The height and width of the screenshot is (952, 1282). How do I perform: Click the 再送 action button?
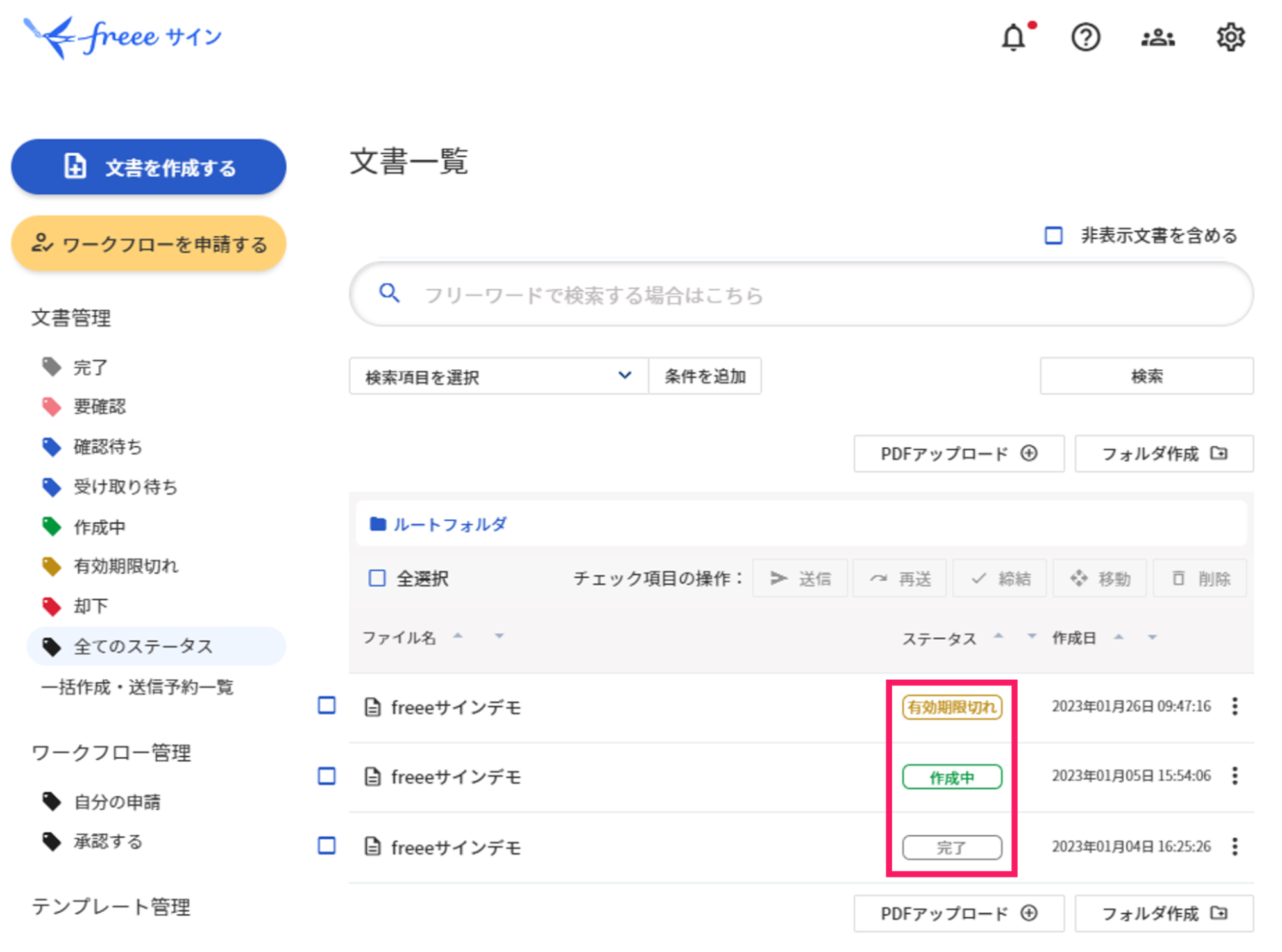(x=900, y=578)
